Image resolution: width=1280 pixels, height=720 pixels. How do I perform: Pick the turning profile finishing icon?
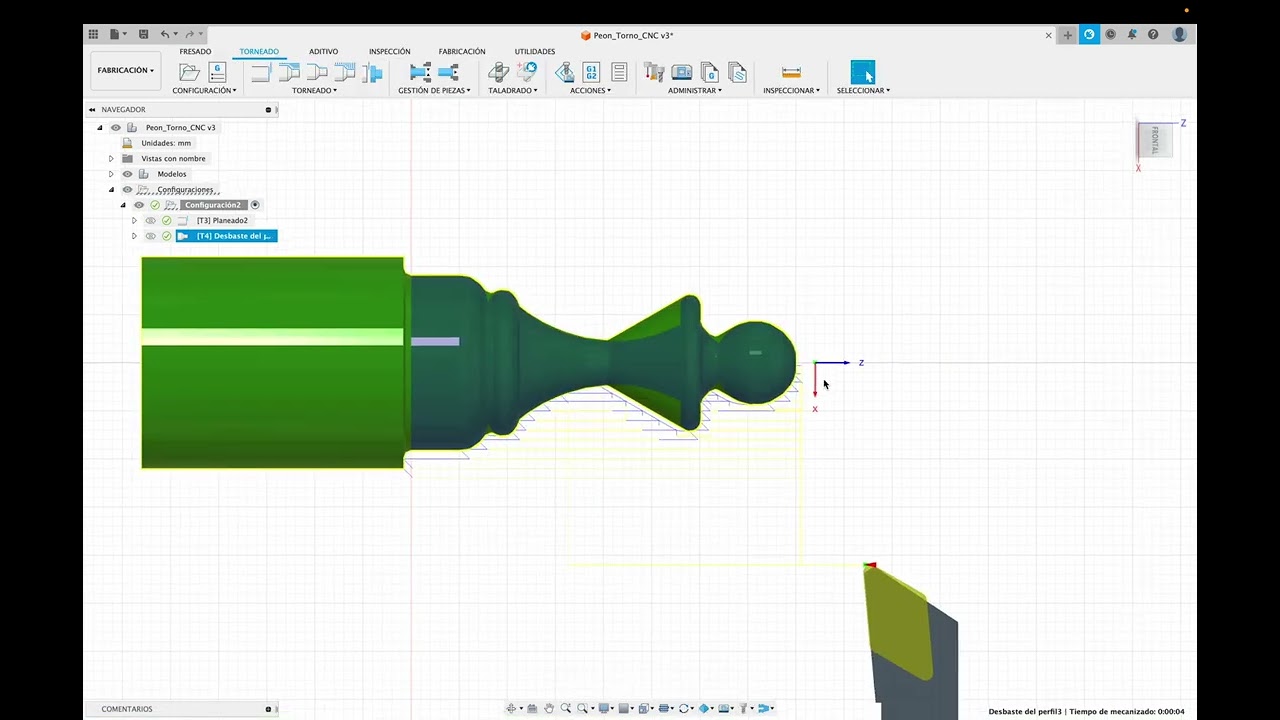tap(317, 72)
